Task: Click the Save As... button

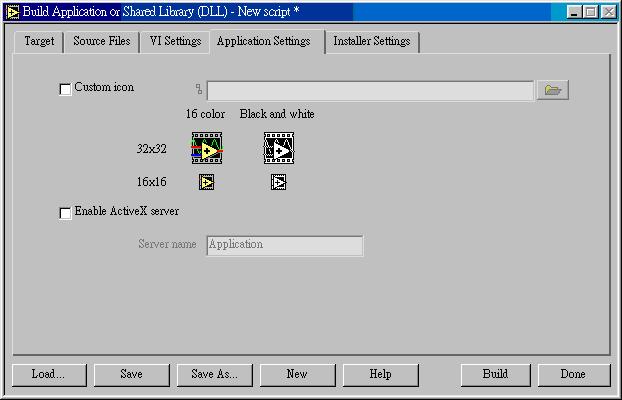Action: tap(215, 375)
